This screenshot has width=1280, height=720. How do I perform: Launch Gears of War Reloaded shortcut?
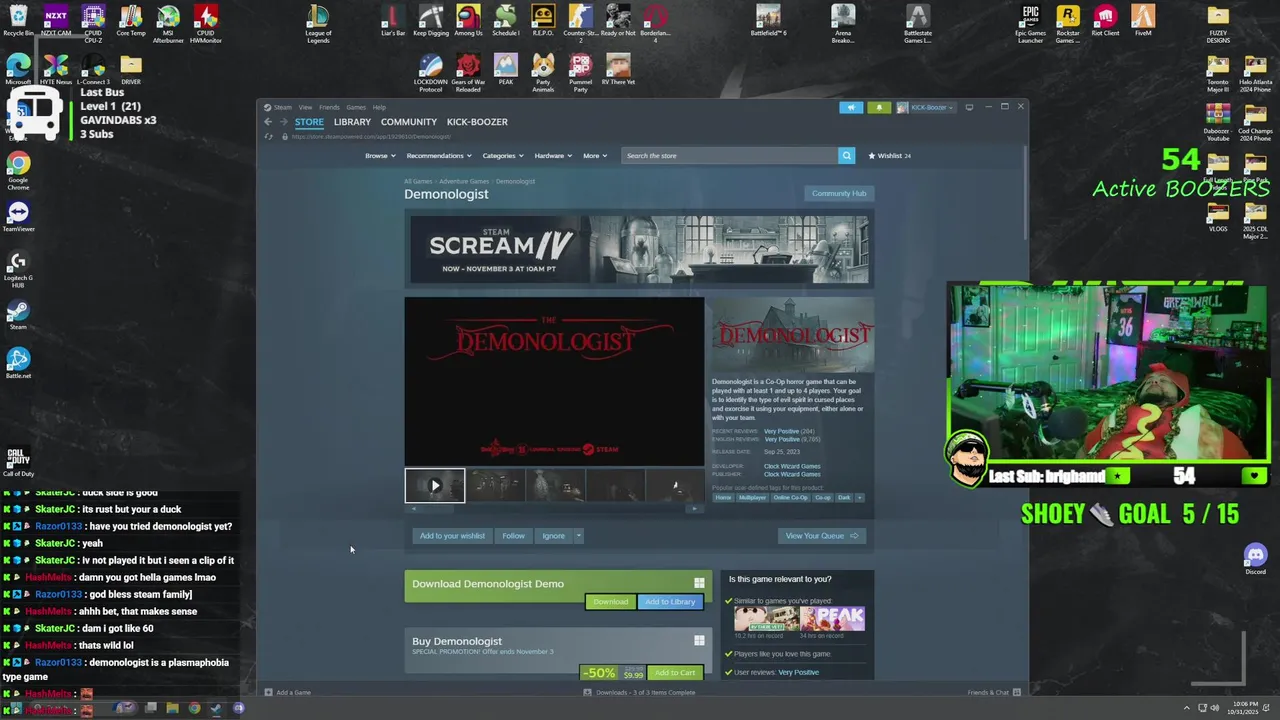468,73
